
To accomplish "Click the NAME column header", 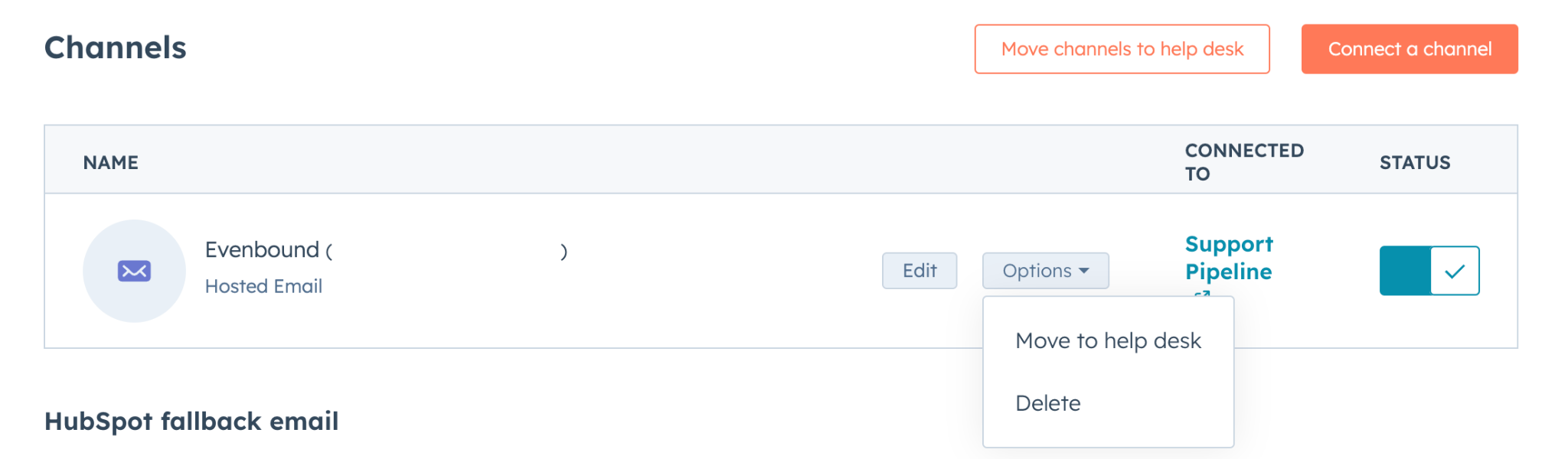I will tap(111, 162).
